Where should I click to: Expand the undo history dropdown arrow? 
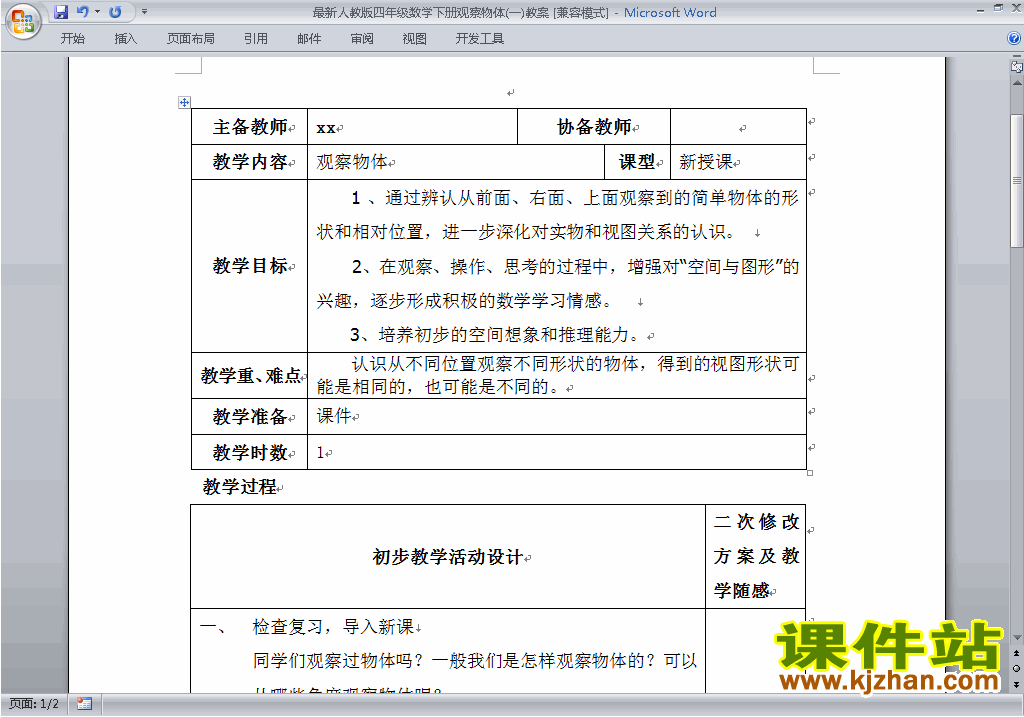(97, 12)
